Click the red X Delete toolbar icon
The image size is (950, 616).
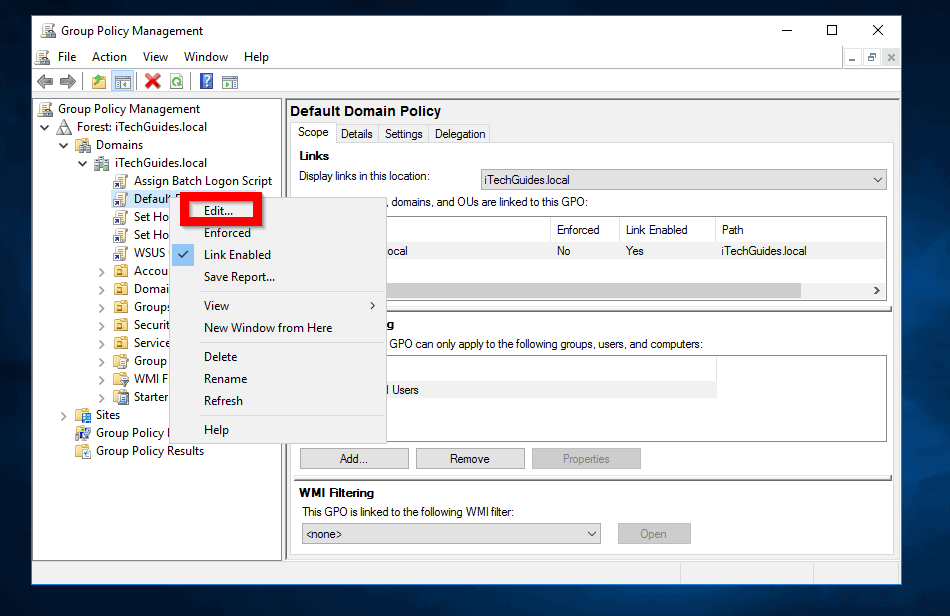pos(152,82)
